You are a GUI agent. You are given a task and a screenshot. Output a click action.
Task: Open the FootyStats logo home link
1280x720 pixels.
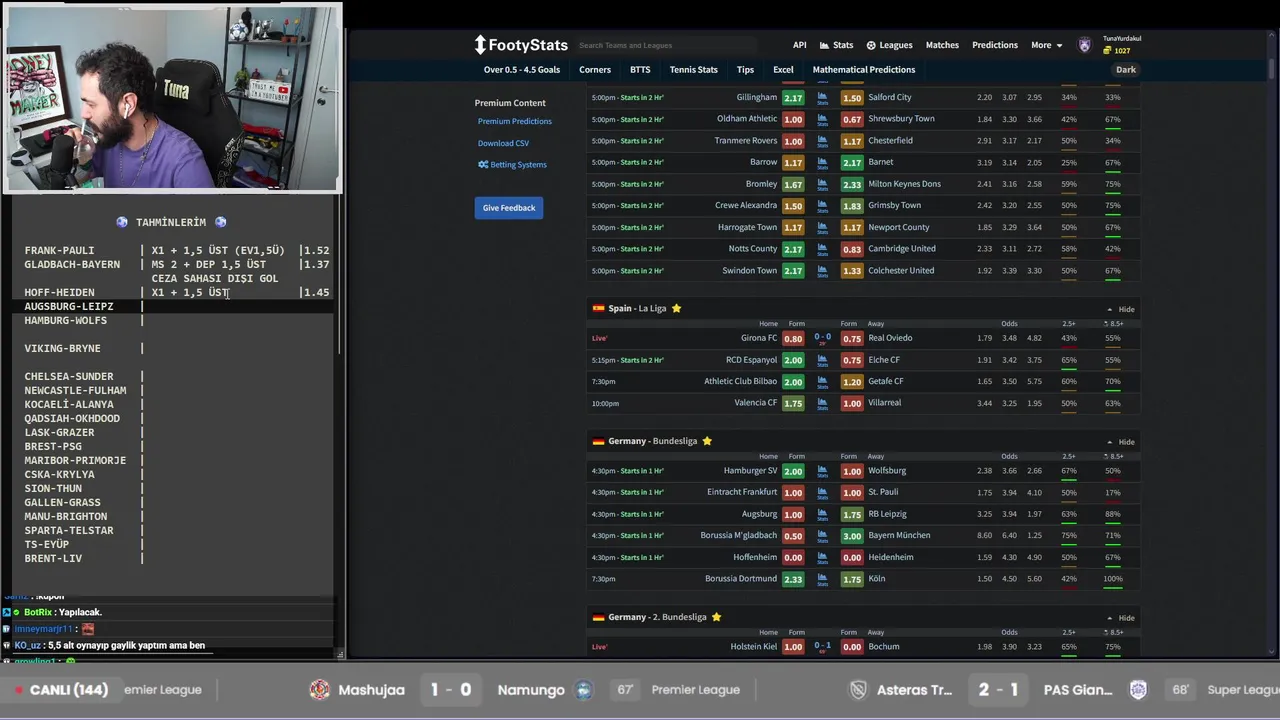(x=521, y=45)
